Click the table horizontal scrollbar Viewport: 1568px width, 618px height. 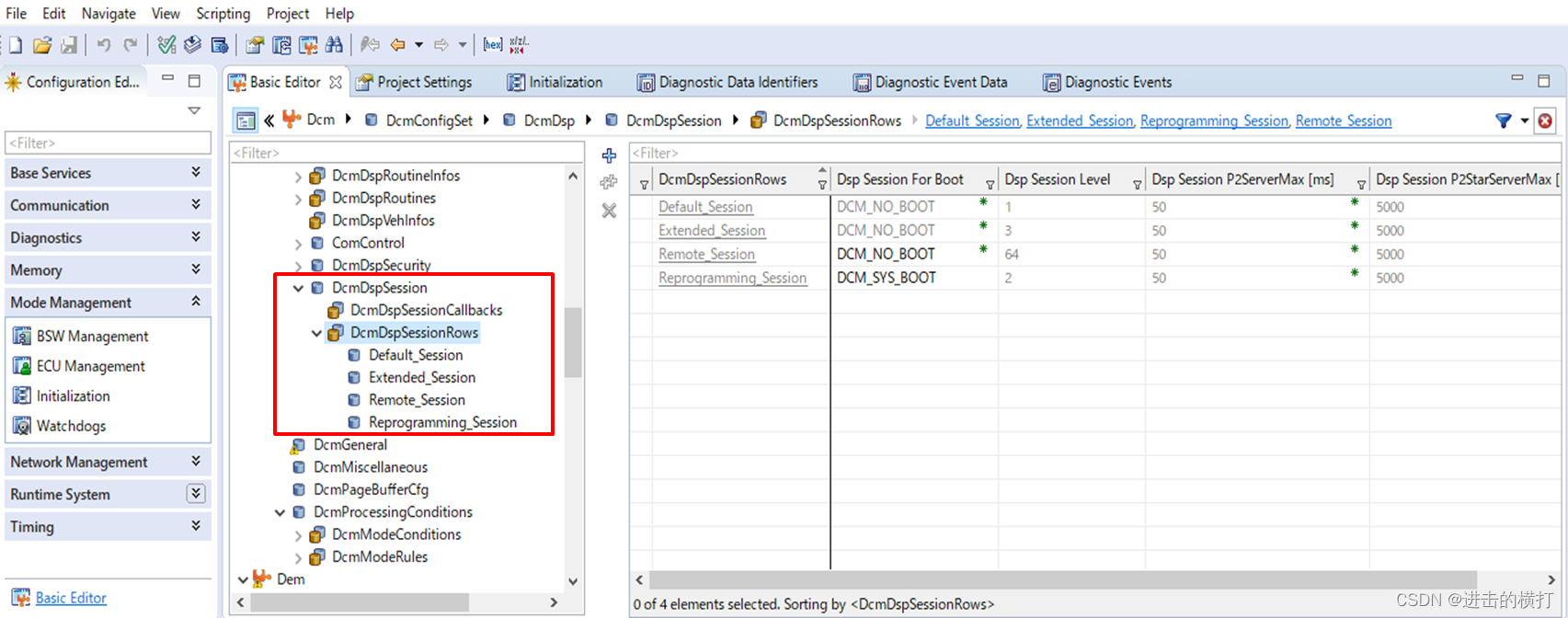point(1063,579)
